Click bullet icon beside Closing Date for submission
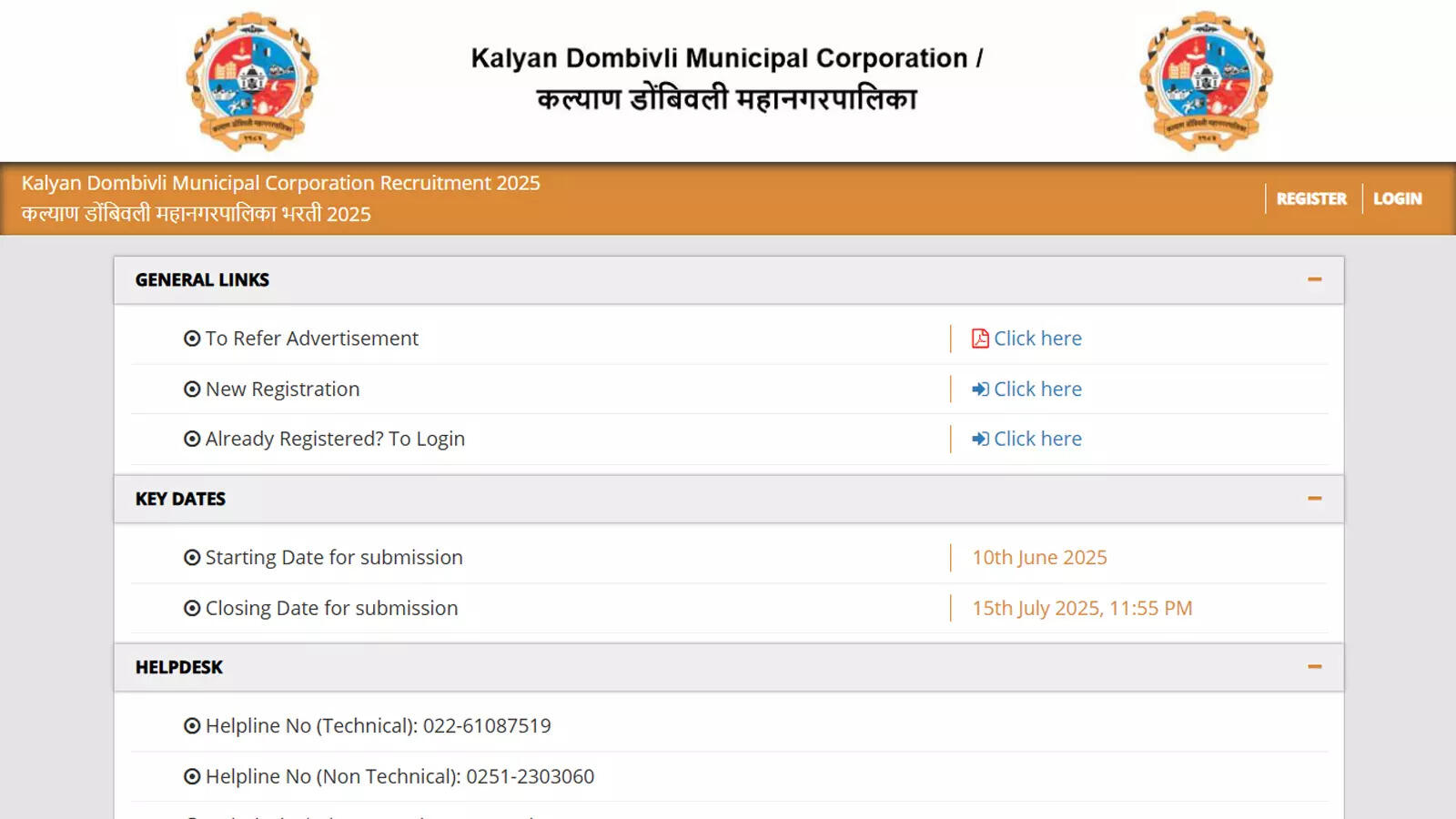 point(192,608)
